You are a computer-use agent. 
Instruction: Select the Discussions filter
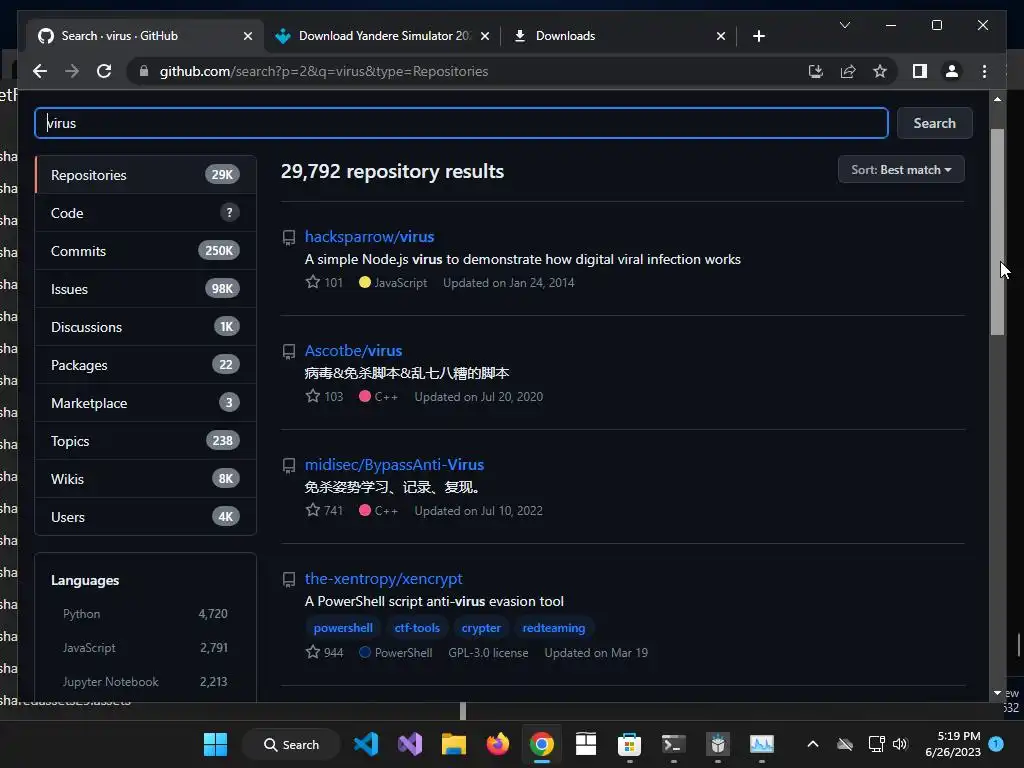tap(145, 327)
